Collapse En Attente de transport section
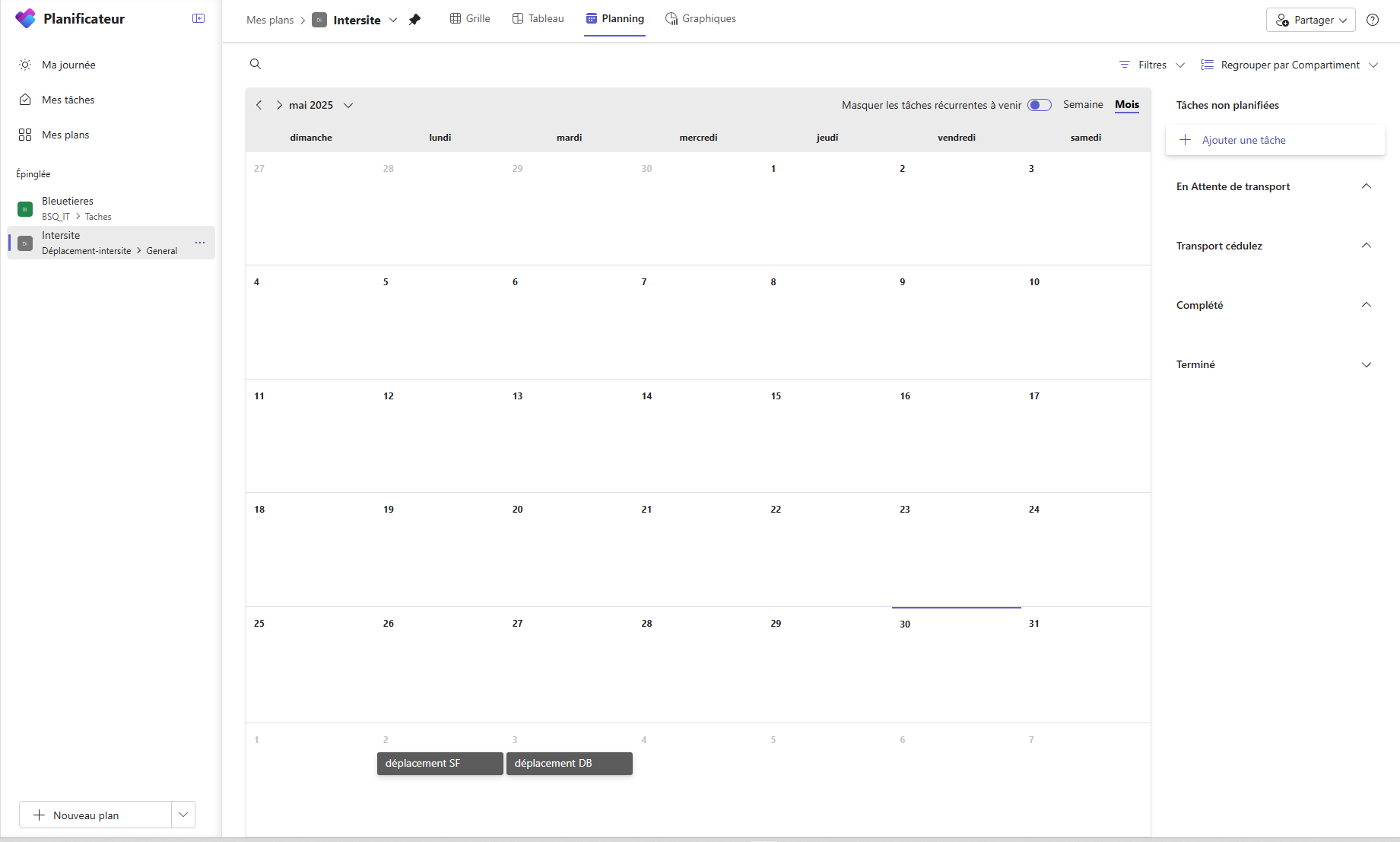1400x842 pixels. pyautogui.click(x=1367, y=186)
